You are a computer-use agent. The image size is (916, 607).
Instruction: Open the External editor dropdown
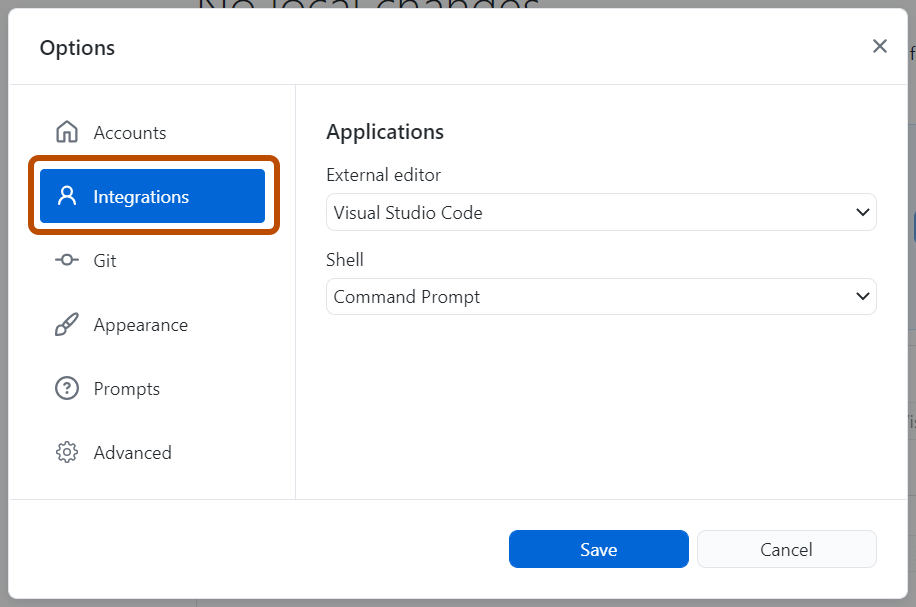600,212
